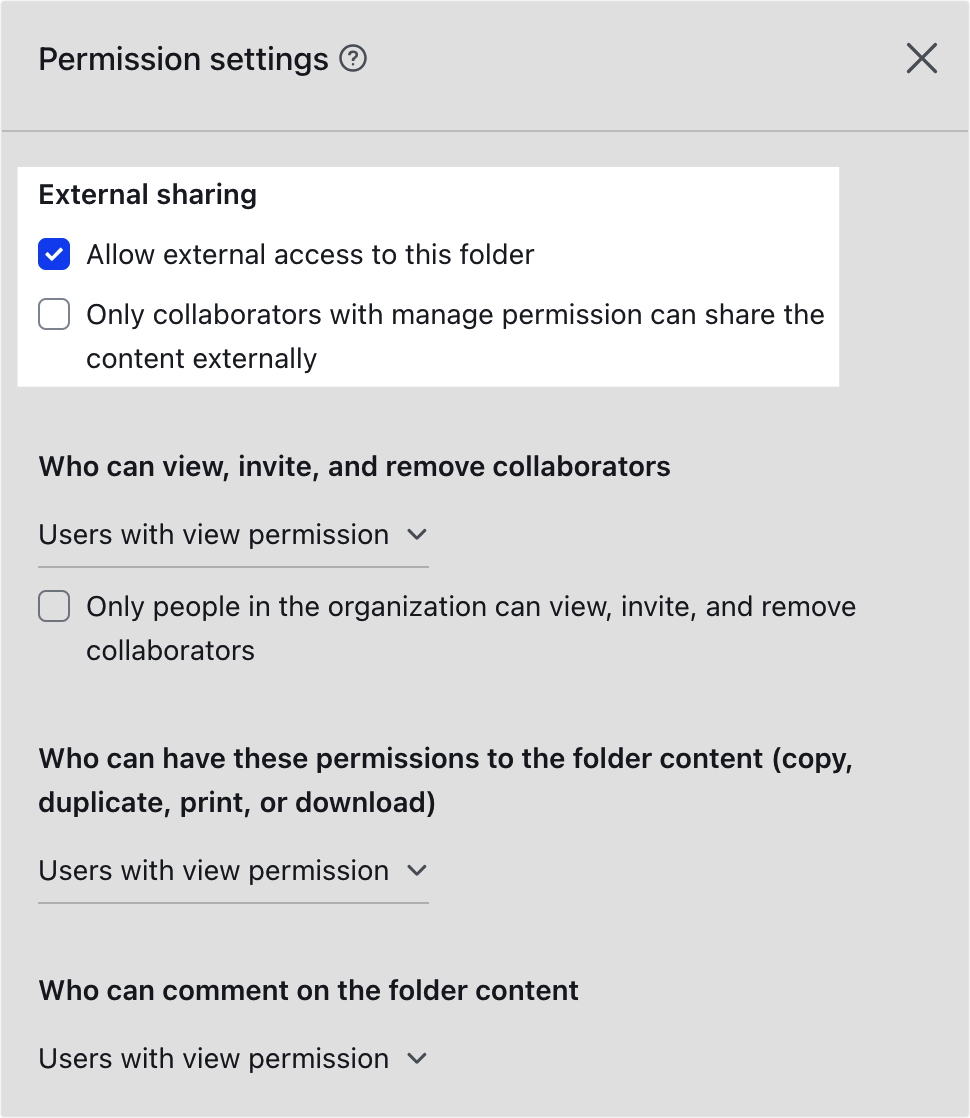The image size is (970, 1118).
Task: Click the checked external access checkbox icon
Action: pos(54,254)
